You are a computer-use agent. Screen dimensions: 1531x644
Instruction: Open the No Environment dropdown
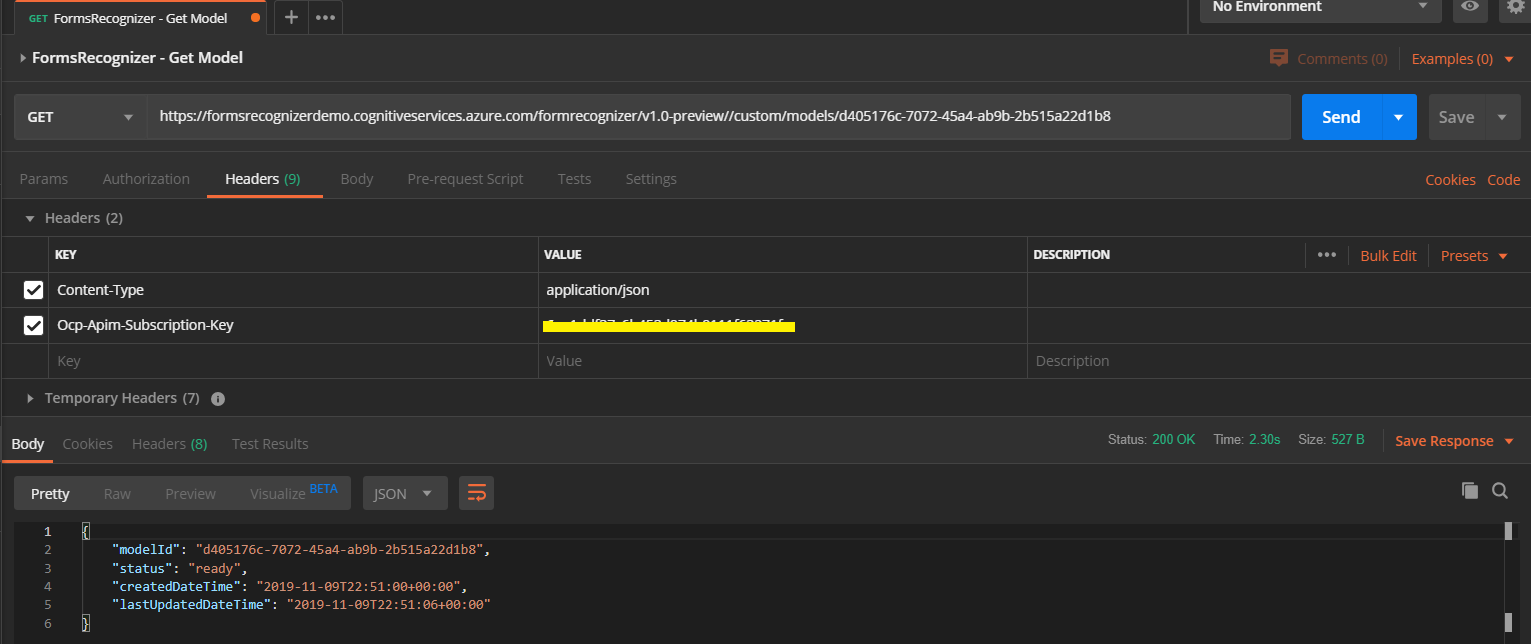pyautogui.click(x=1320, y=8)
